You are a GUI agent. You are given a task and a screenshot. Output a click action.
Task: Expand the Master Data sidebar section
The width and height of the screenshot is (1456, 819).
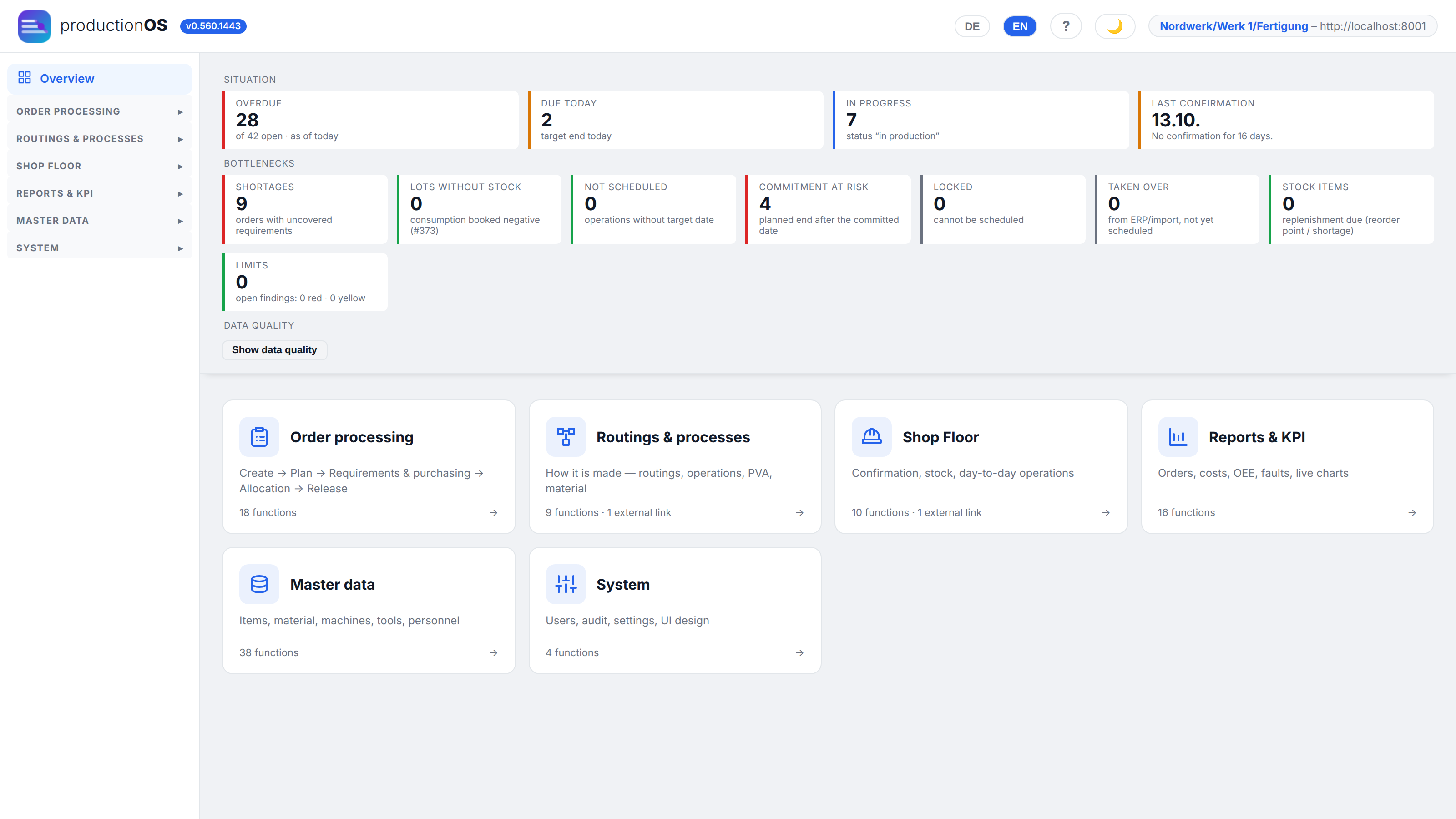click(x=100, y=220)
